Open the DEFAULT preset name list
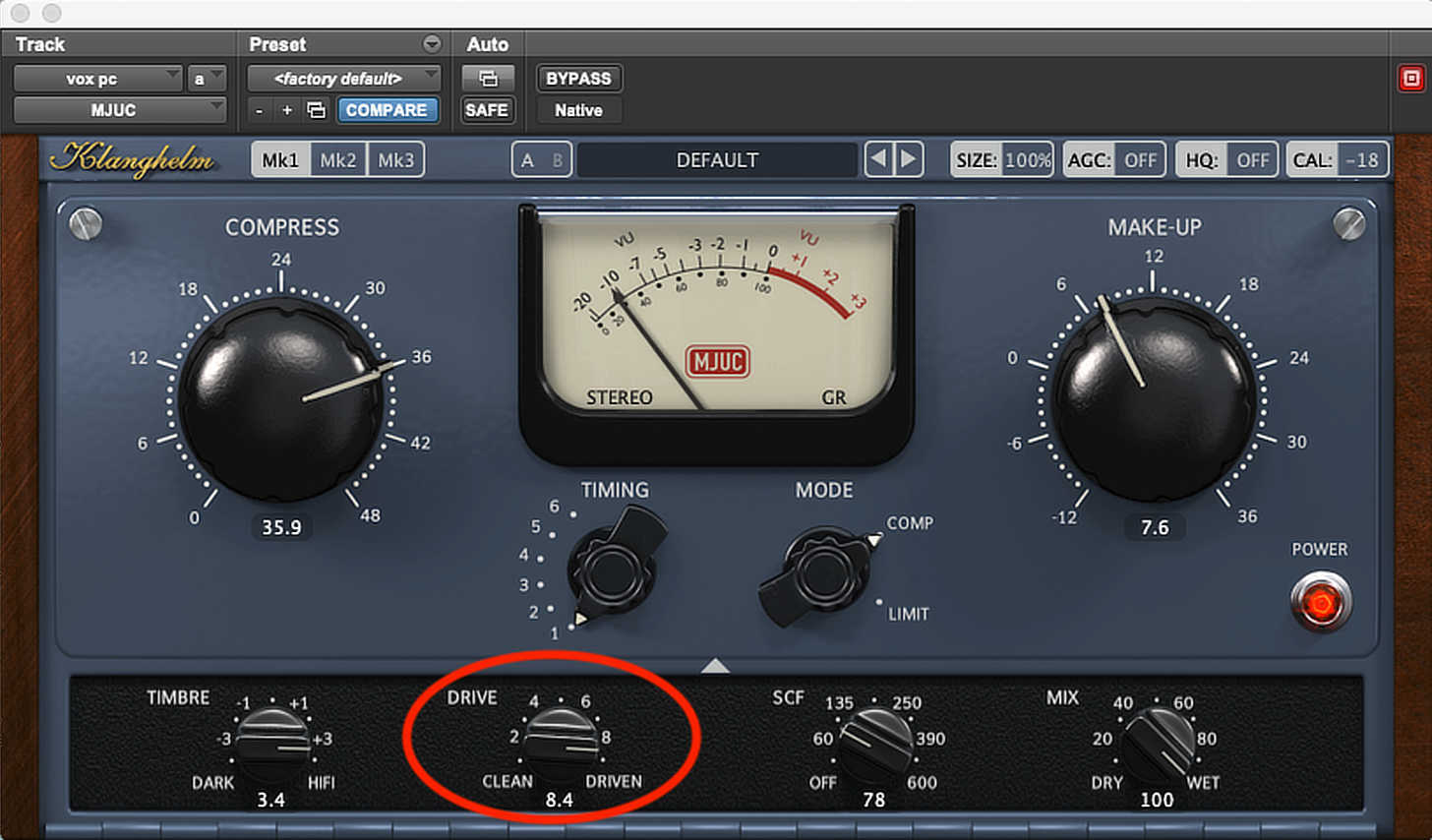 coord(717,160)
